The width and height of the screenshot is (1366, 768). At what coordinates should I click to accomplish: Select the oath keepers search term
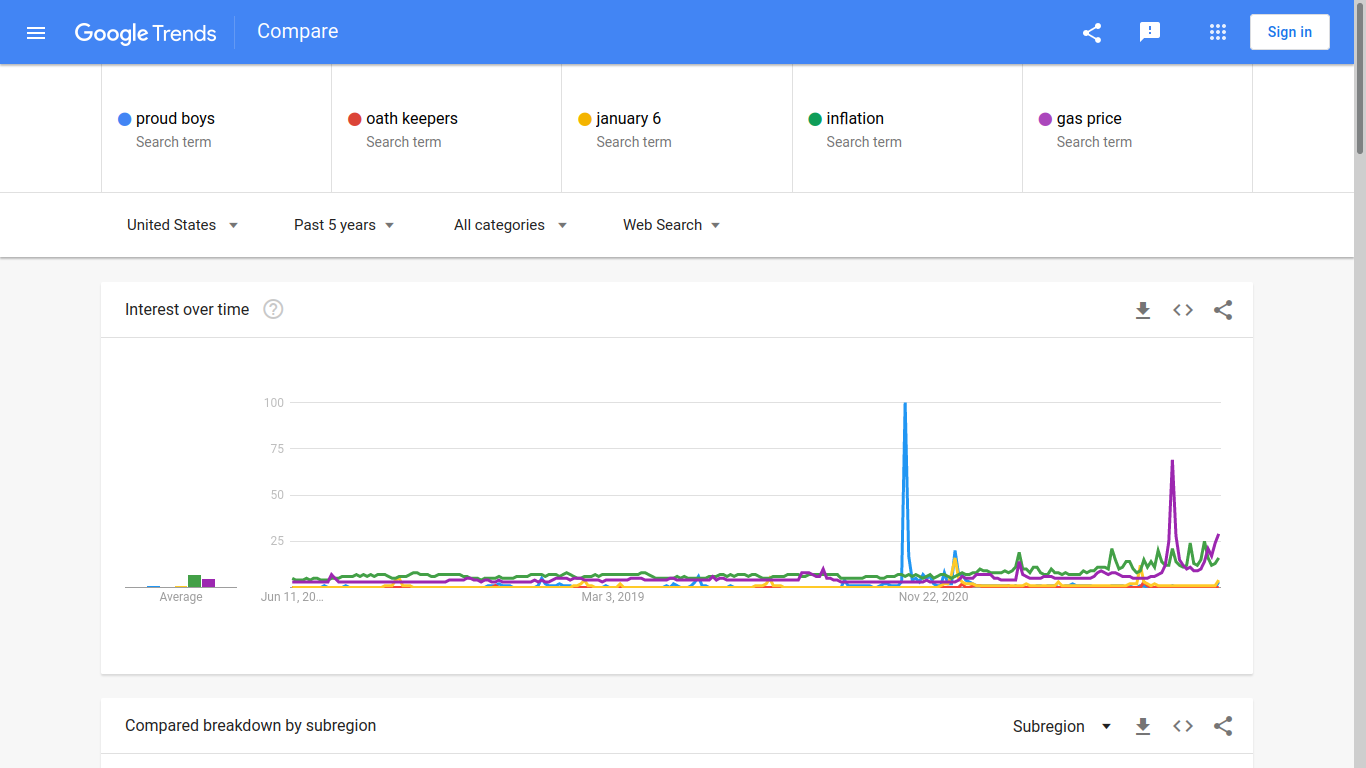point(446,129)
